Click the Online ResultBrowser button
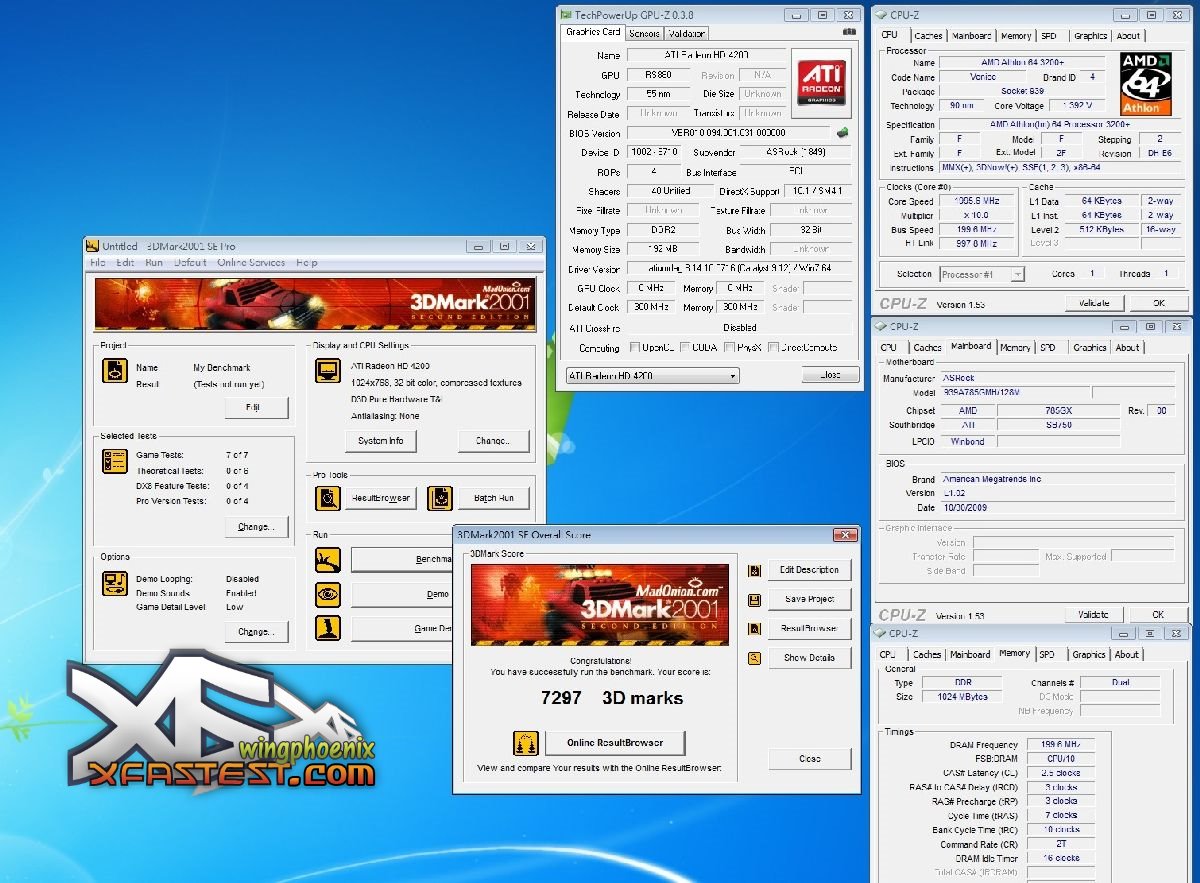Image resolution: width=1200 pixels, height=883 pixels. pos(616,743)
